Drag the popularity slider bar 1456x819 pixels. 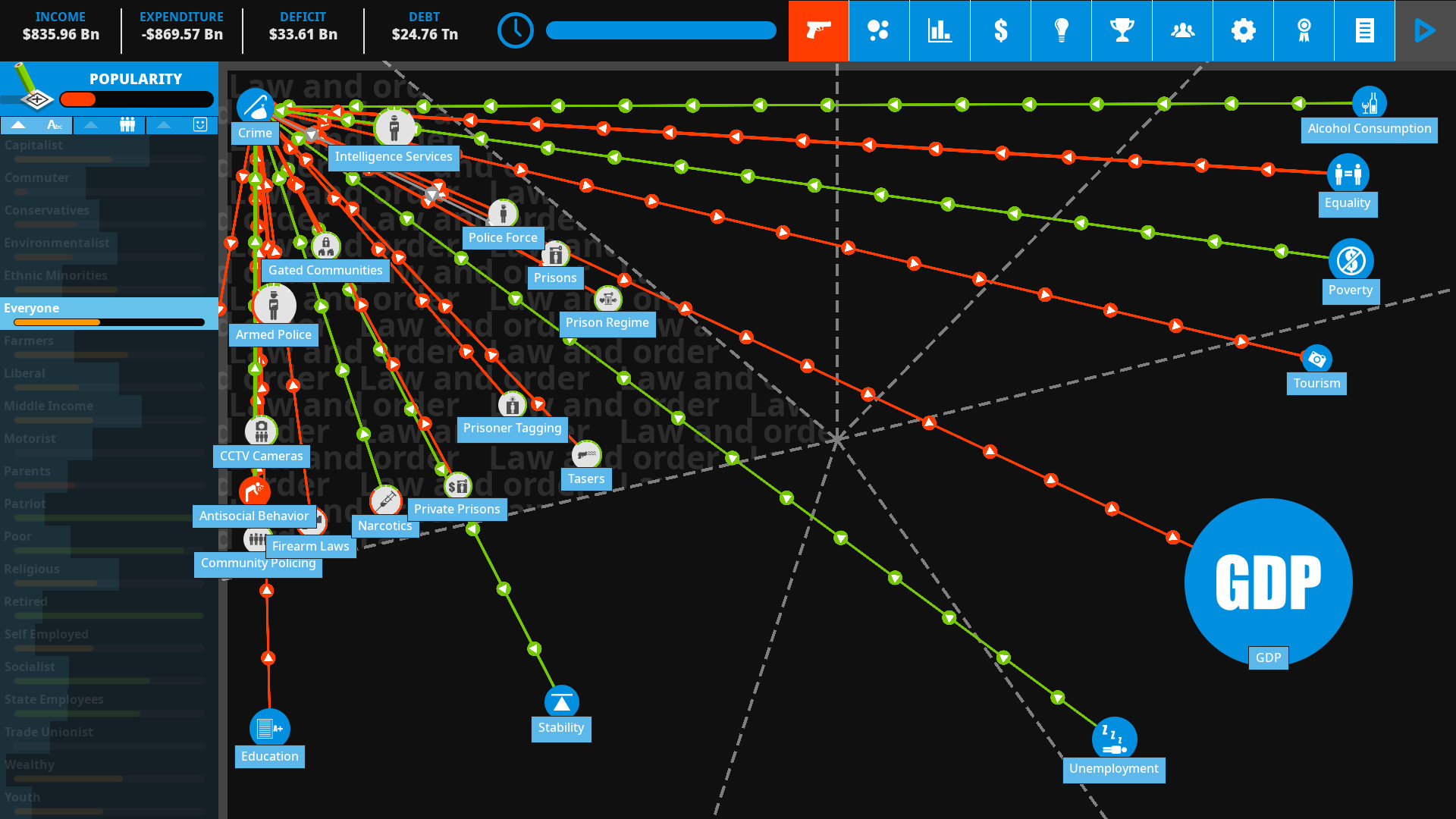[x=88, y=98]
